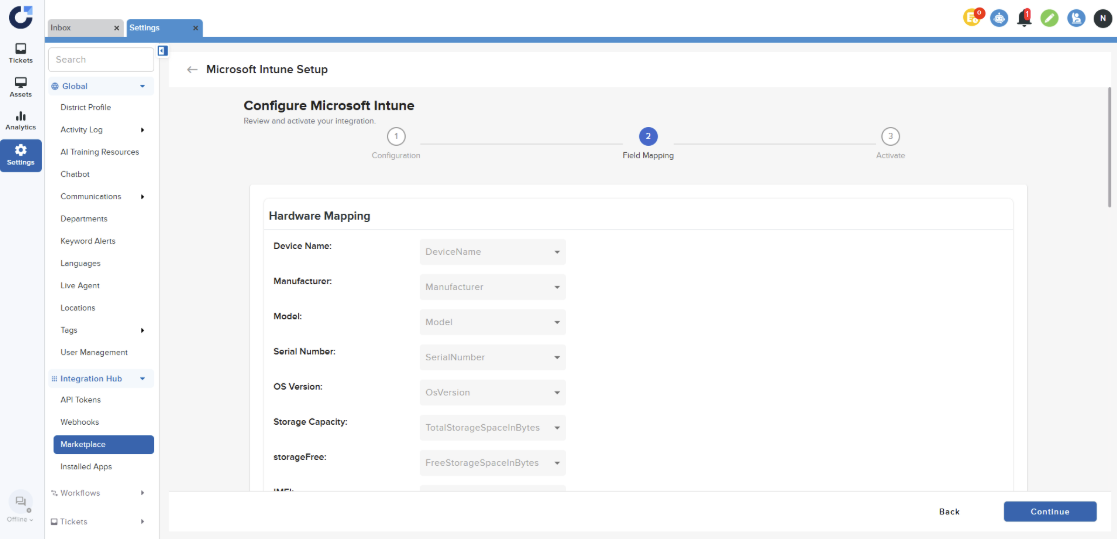Click step 3 Activate circle

click(x=890, y=137)
